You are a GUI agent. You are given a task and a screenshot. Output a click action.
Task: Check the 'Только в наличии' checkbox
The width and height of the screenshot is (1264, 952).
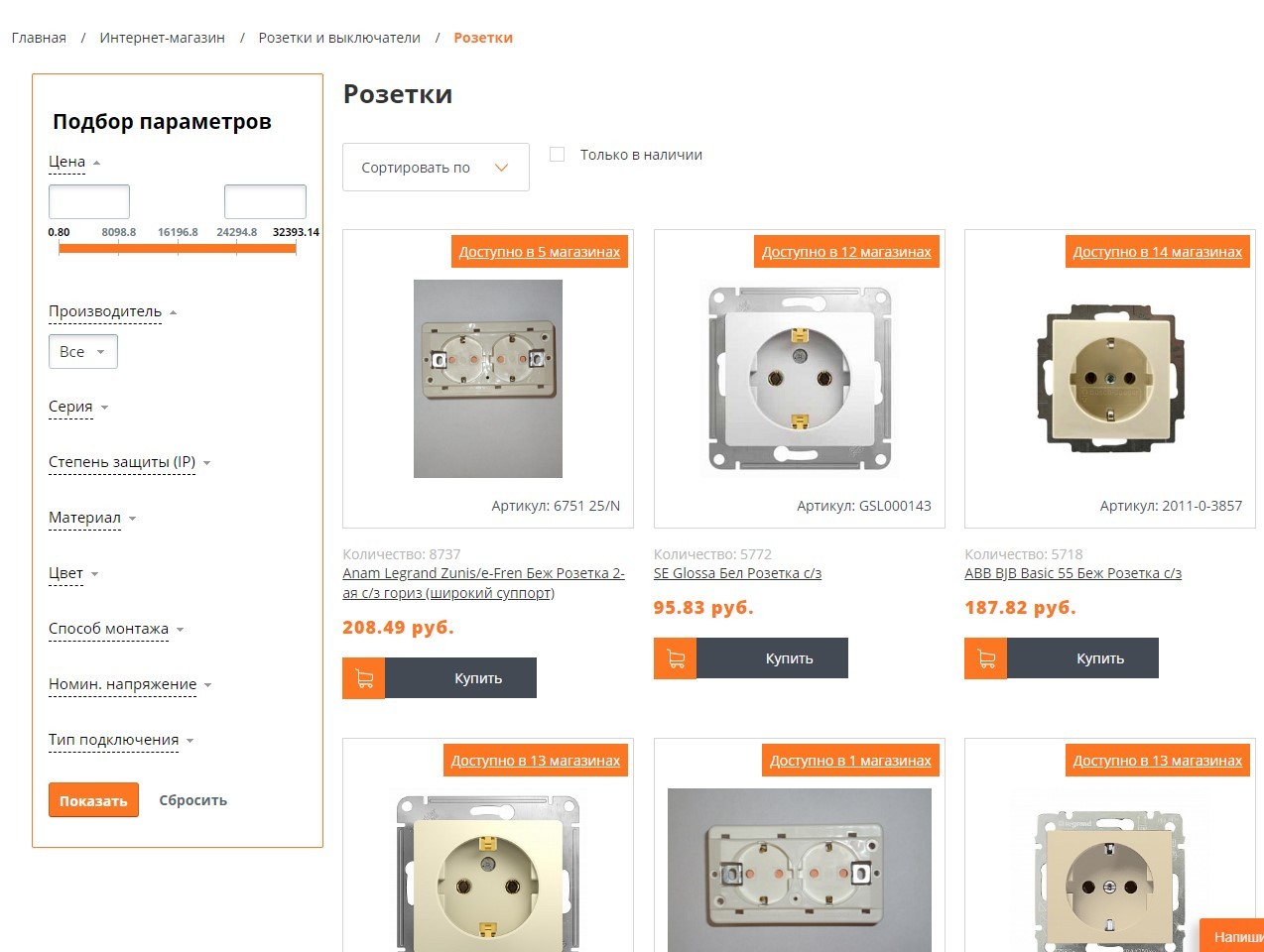[558, 155]
